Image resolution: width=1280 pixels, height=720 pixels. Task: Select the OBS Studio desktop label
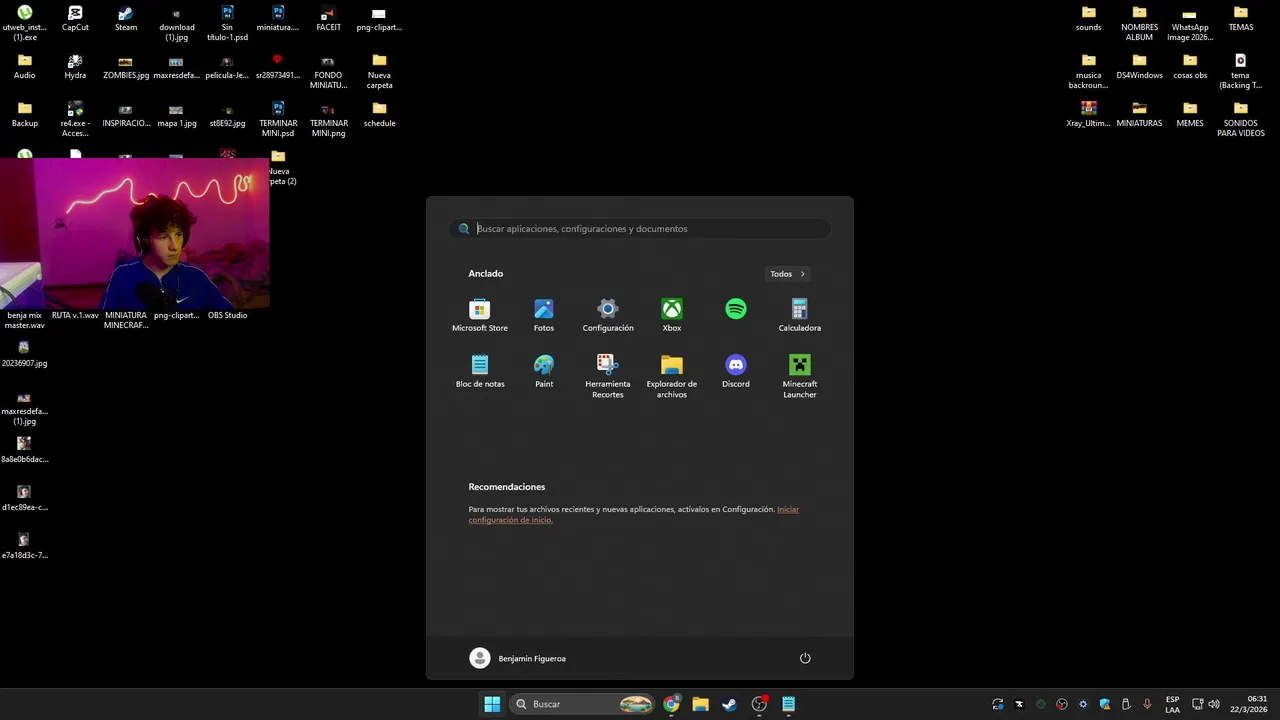(x=227, y=315)
